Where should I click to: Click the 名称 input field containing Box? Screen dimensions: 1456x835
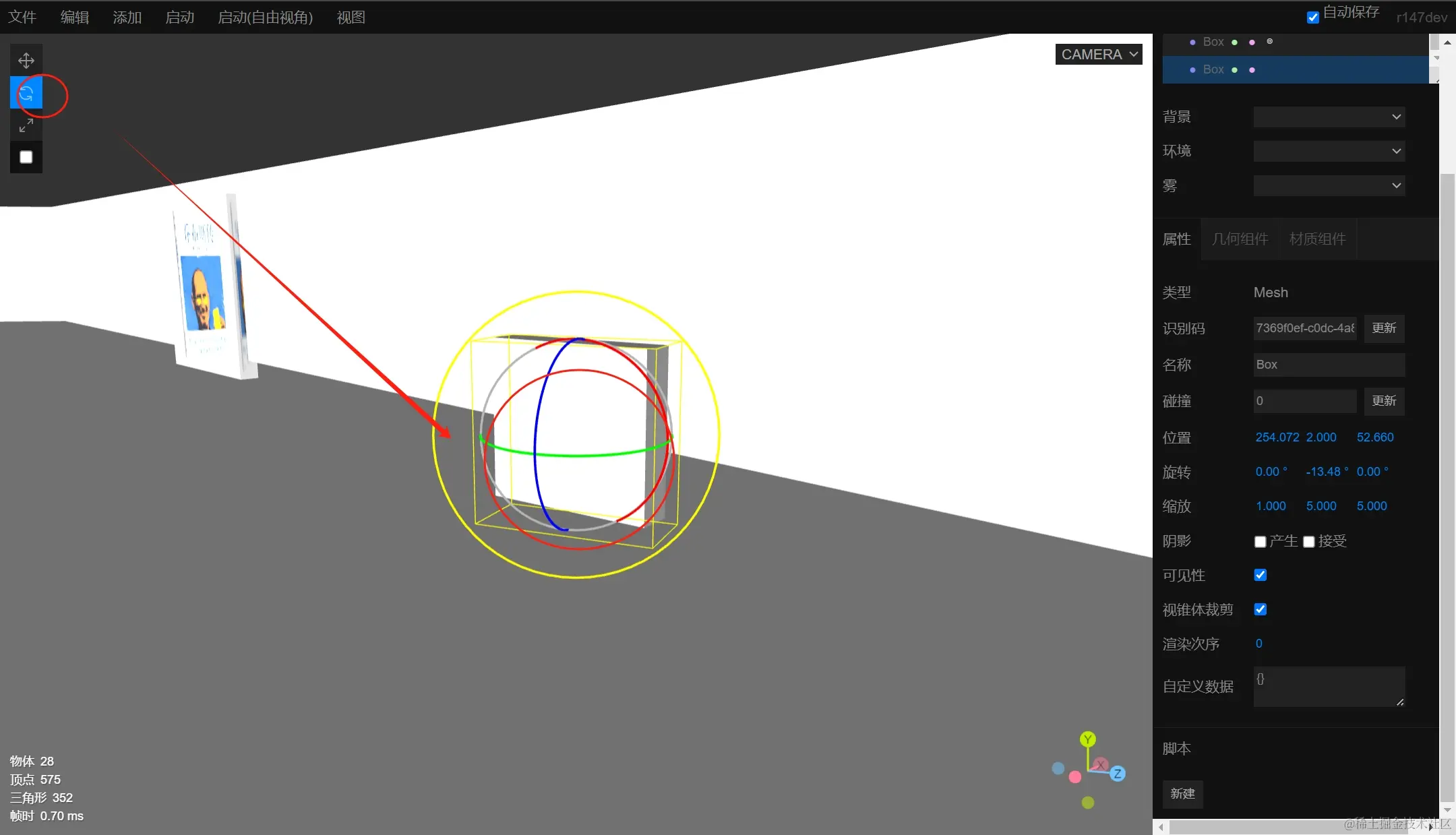pos(1329,365)
